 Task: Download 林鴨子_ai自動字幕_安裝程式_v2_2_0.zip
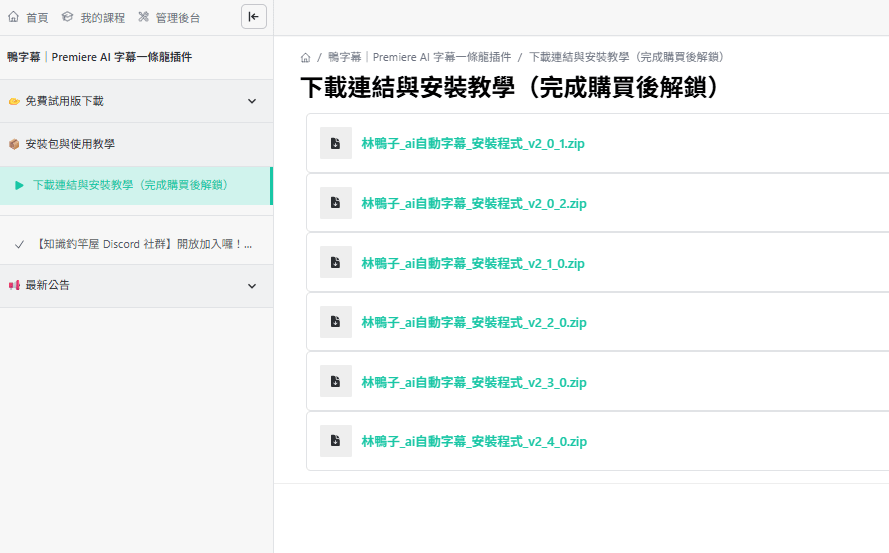coord(474,322)
